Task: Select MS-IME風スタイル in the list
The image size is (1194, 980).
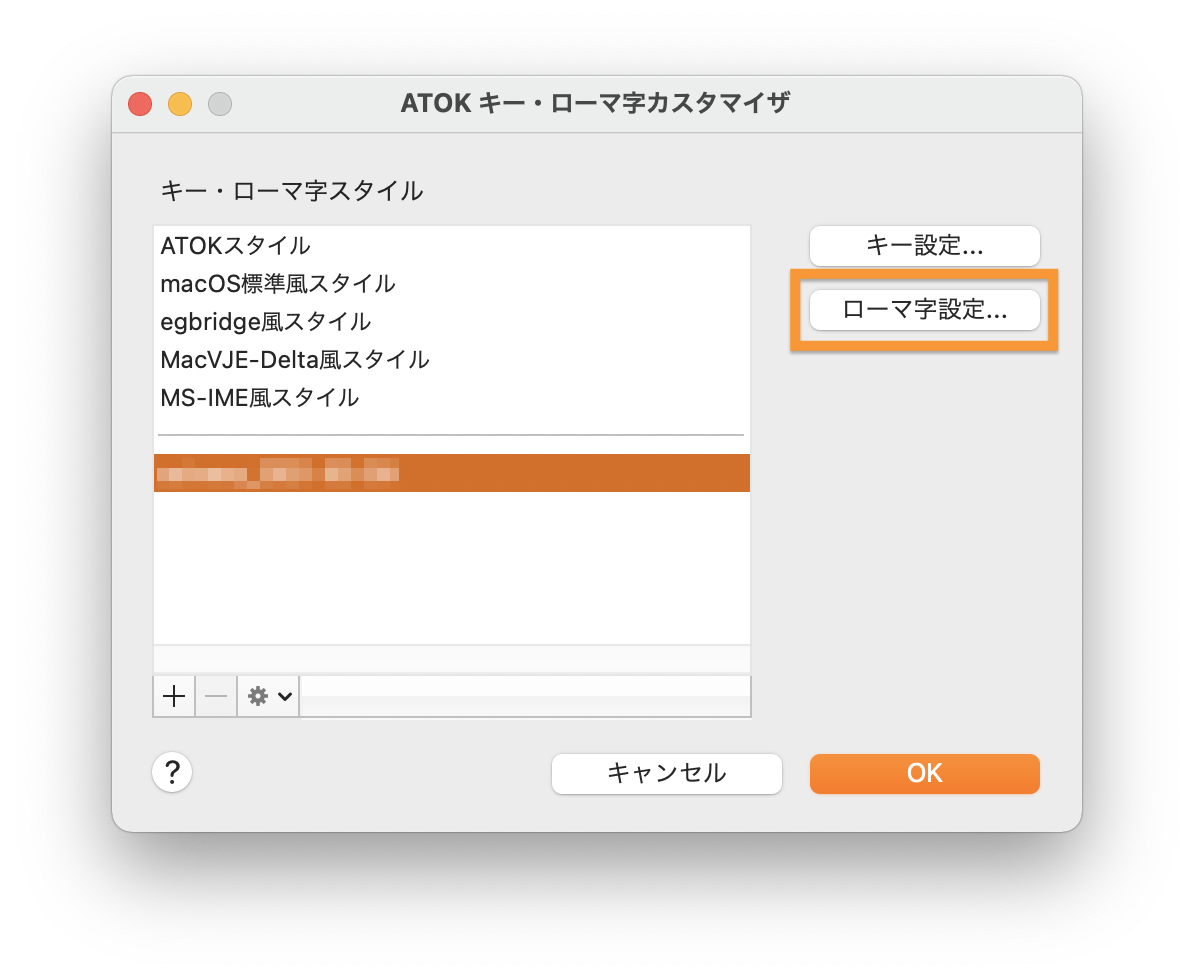Action: [452, 398]
